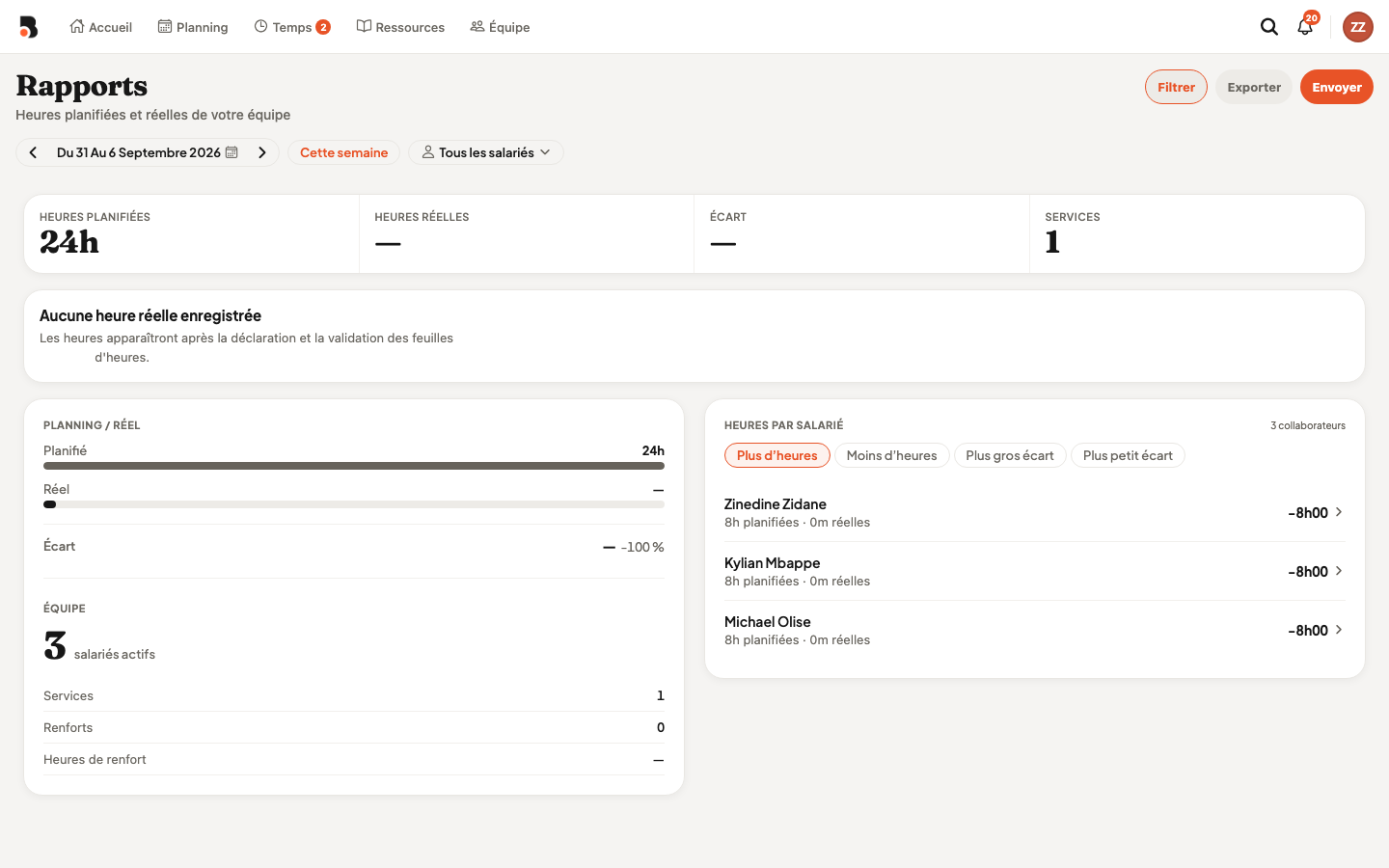
Task: Select the 'Kylian Mbappe' name
Action: [x=773, y=563]
